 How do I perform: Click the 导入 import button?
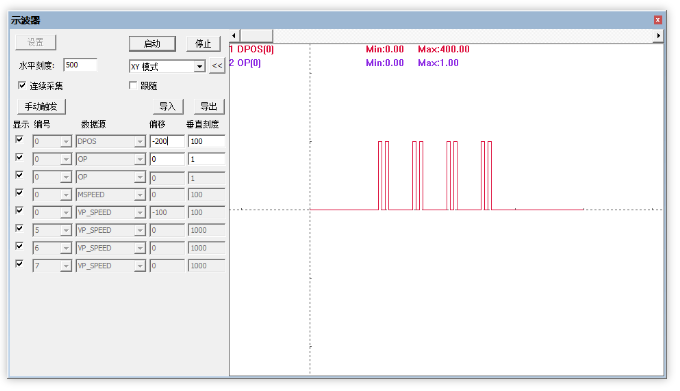point(168,106)
